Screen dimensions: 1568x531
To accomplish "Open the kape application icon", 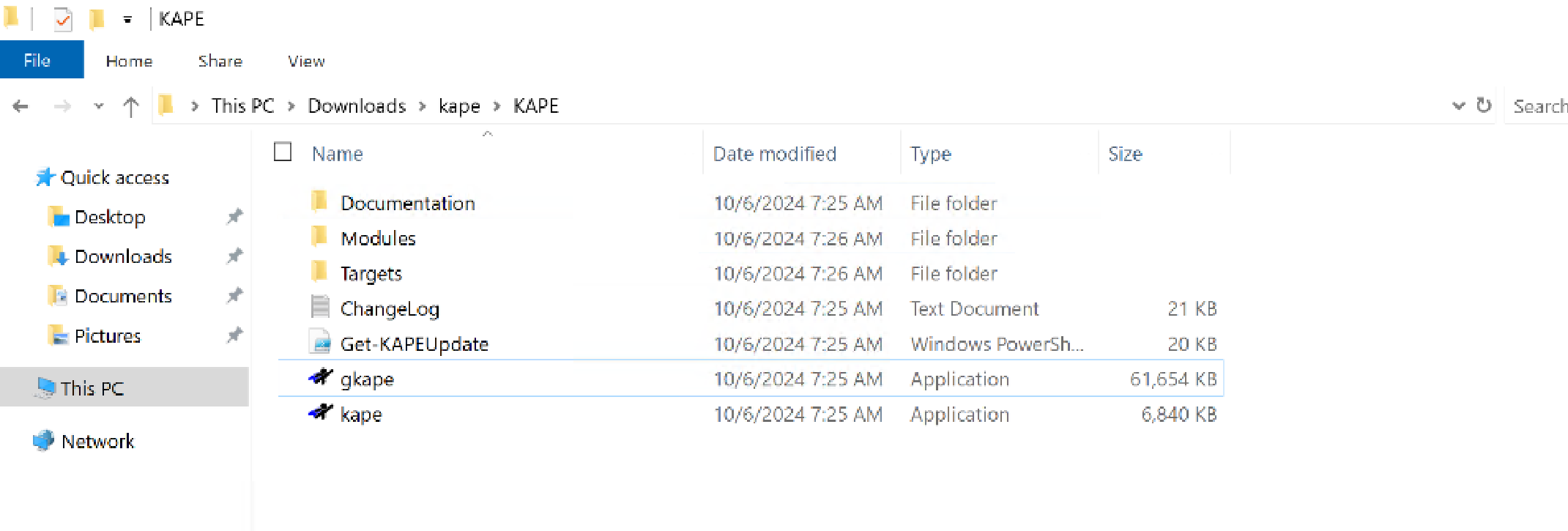I will [321, 413].
